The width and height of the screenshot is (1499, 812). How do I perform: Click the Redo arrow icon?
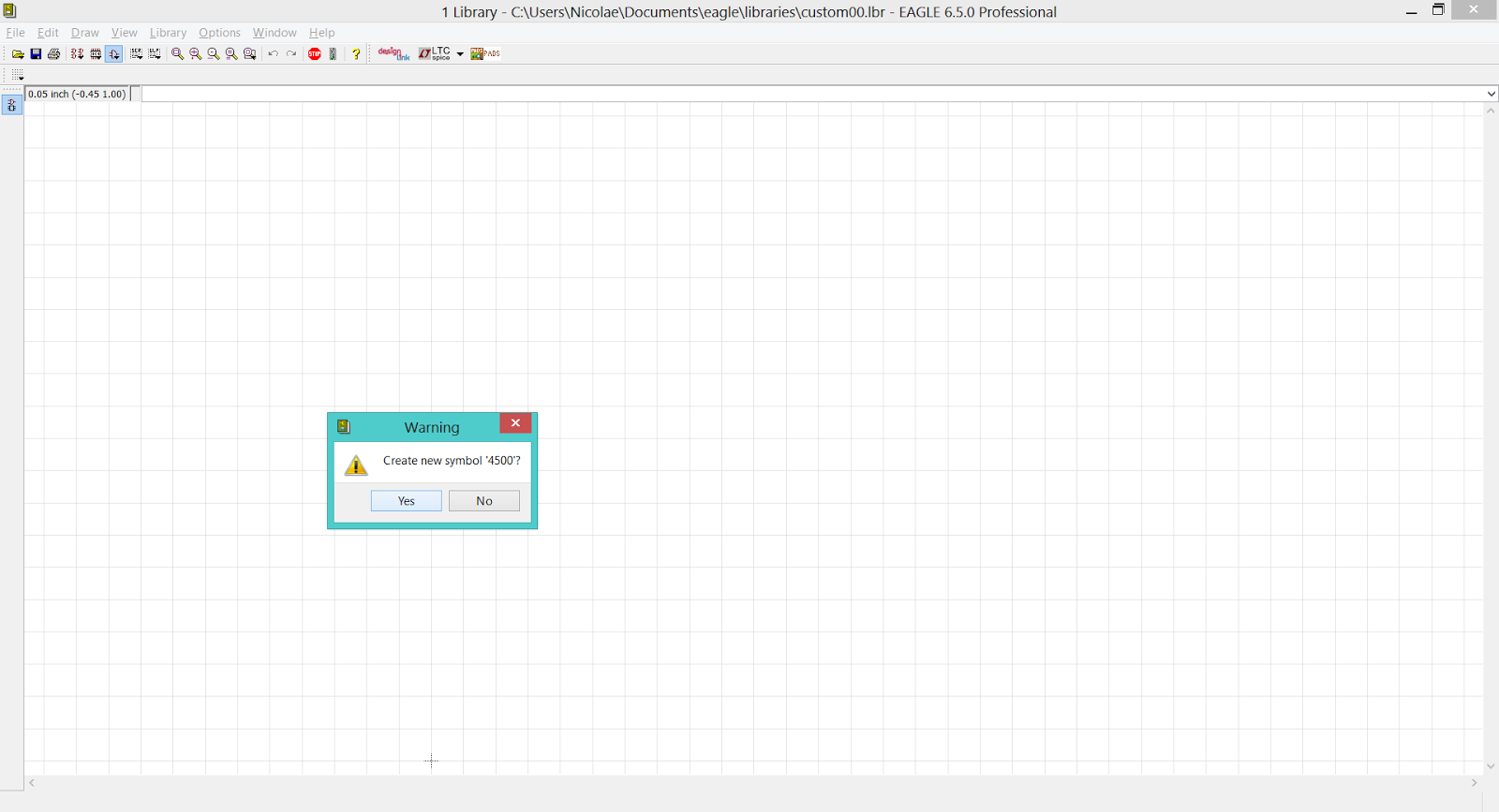(x=291, y=54)
